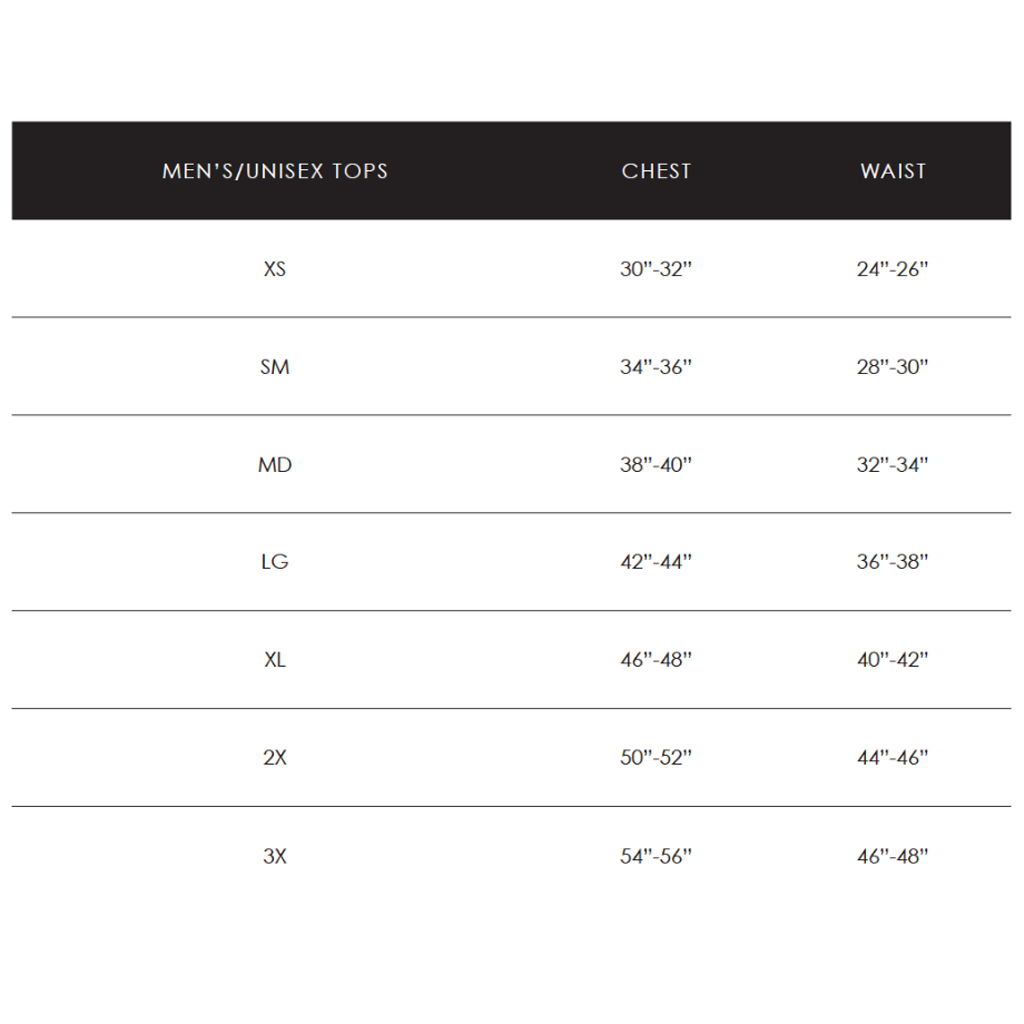Click the MEN'S/UNISEX TOPS column header
This screenshot has width=1024, height=1024.
tap(275, 171)
